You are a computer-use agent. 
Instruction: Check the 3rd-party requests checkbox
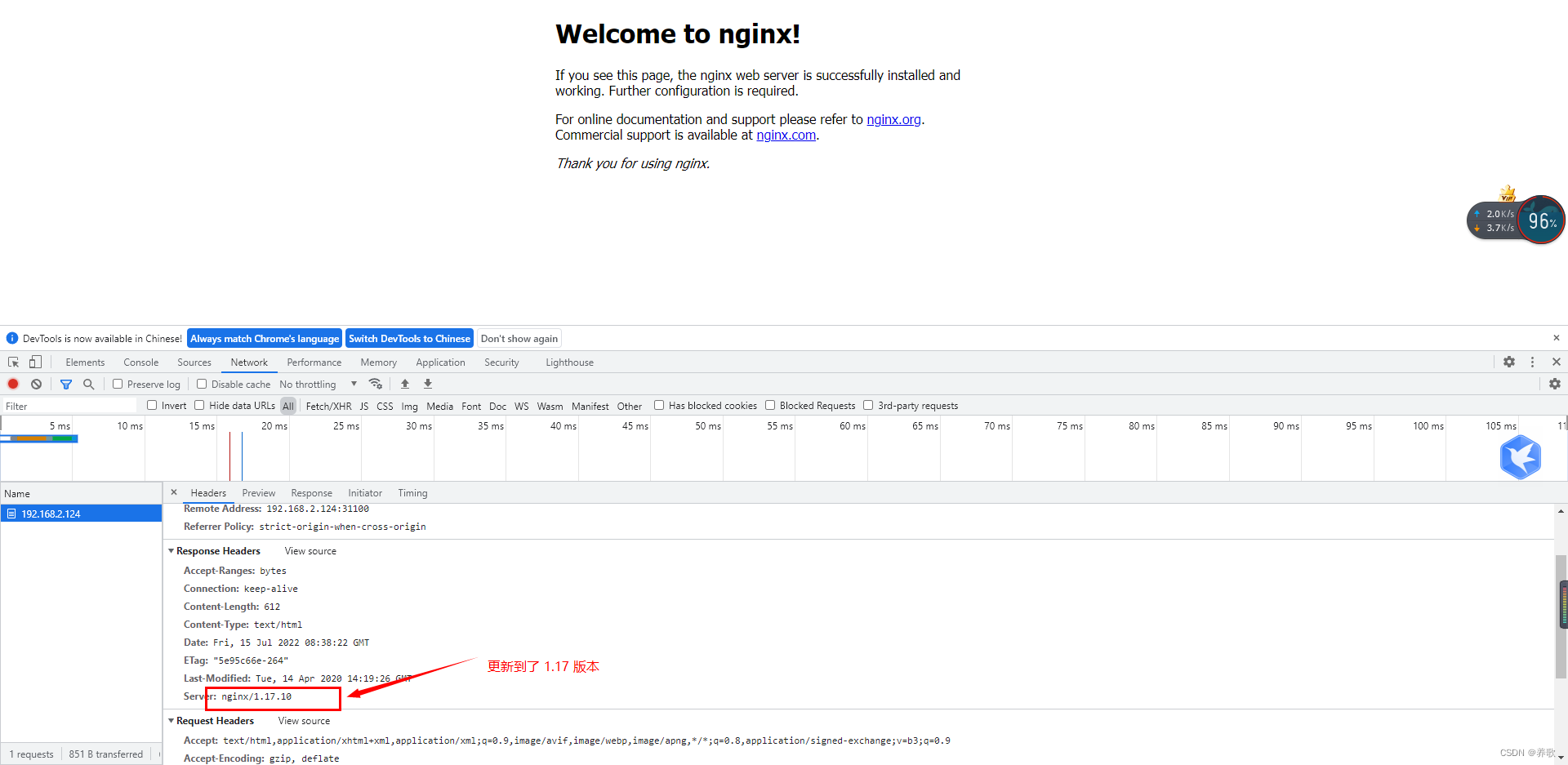click(868, 405)
